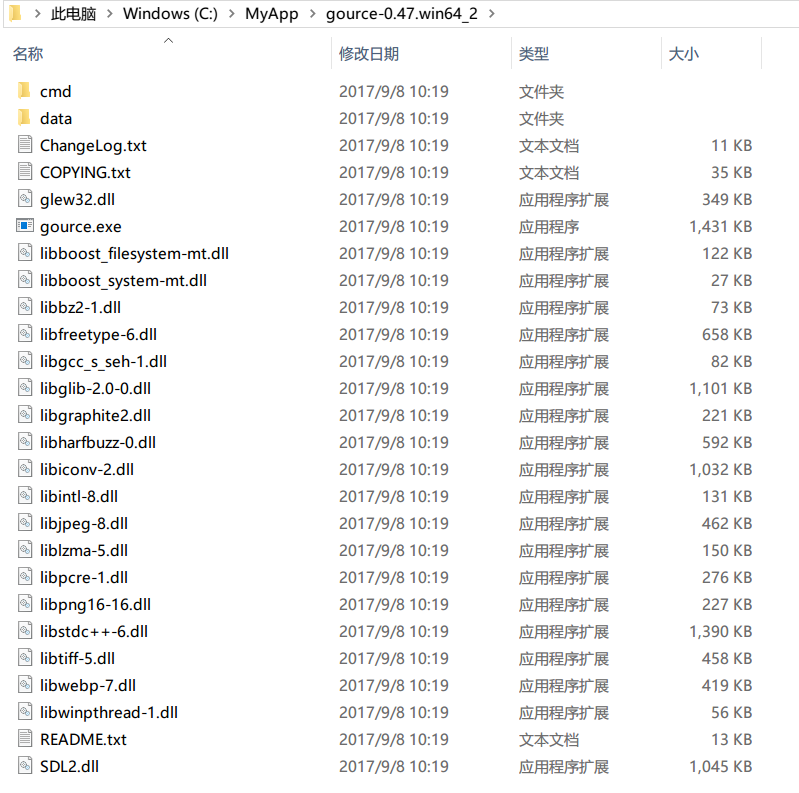Navigate to Windows (C:) in the breadcrumb
Viewport: 799px width, 793px height.
tap(170, 14)
